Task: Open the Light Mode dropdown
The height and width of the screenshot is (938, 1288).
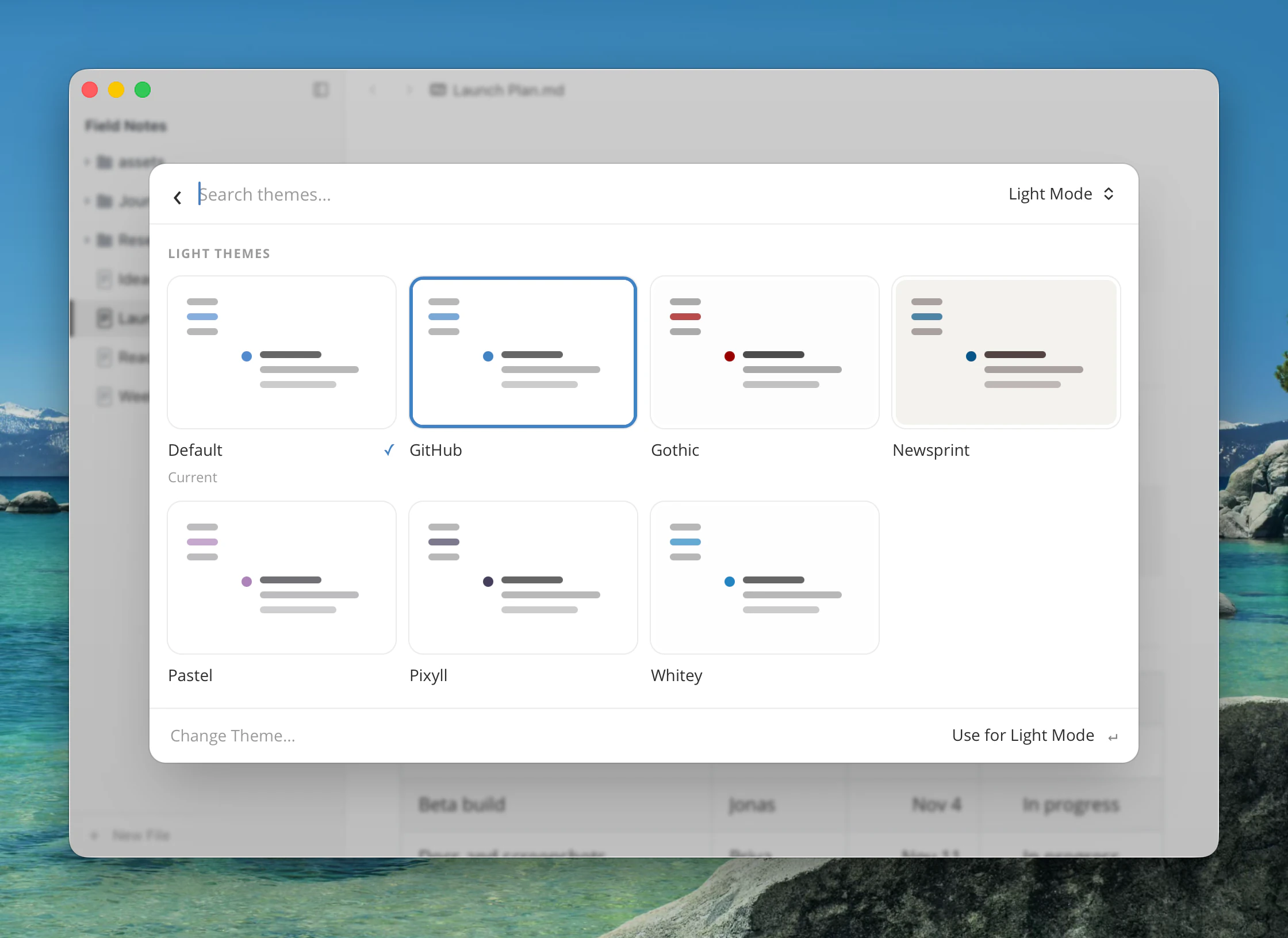Action: click(1061, 194)
